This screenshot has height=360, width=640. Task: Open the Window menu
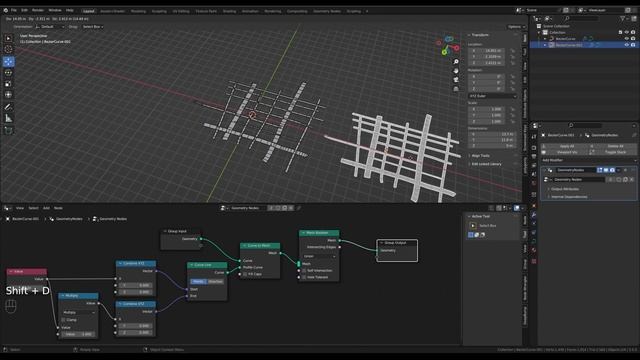pos(55,10)
